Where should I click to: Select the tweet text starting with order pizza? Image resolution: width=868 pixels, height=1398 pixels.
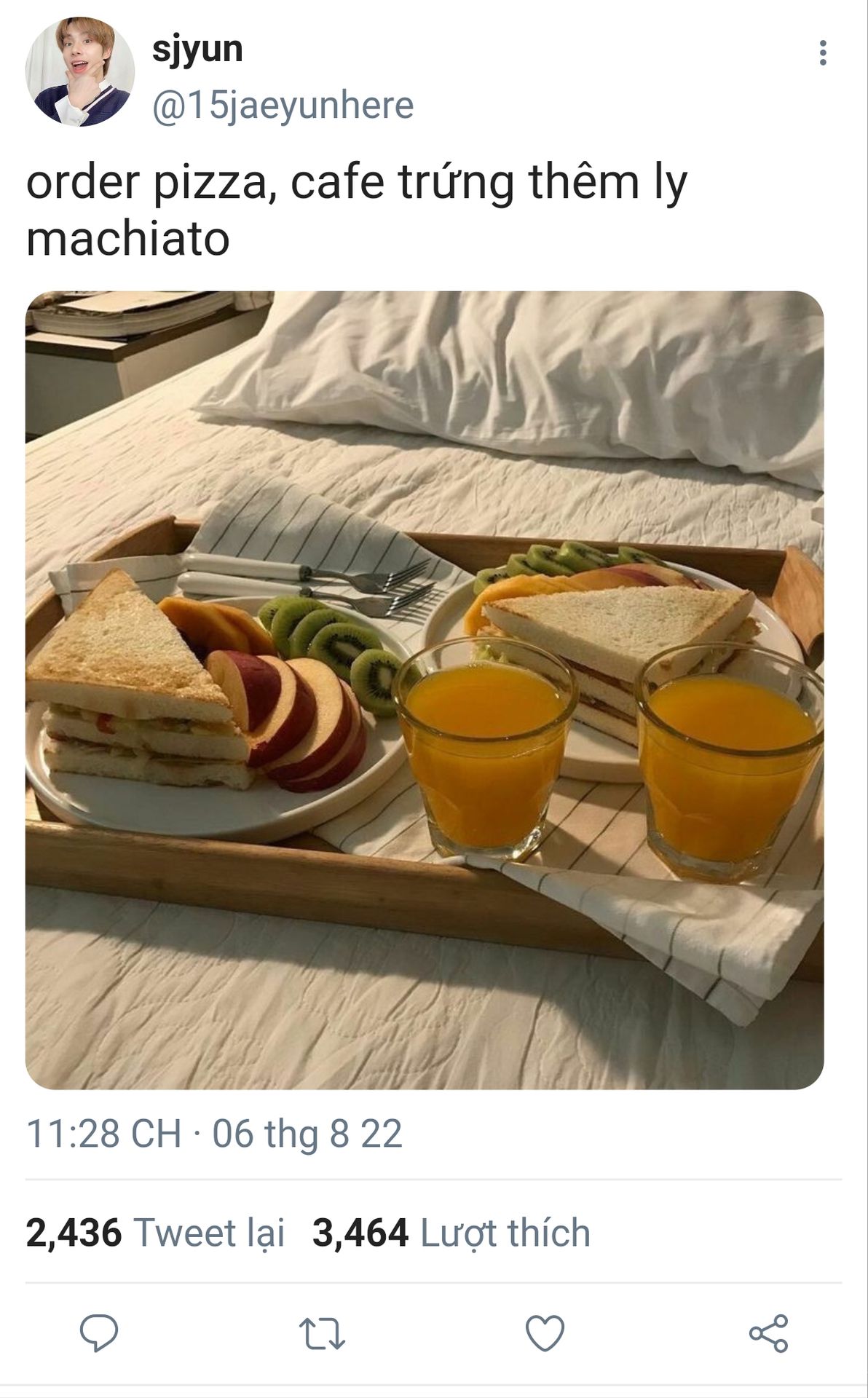(x=357, y=210)
